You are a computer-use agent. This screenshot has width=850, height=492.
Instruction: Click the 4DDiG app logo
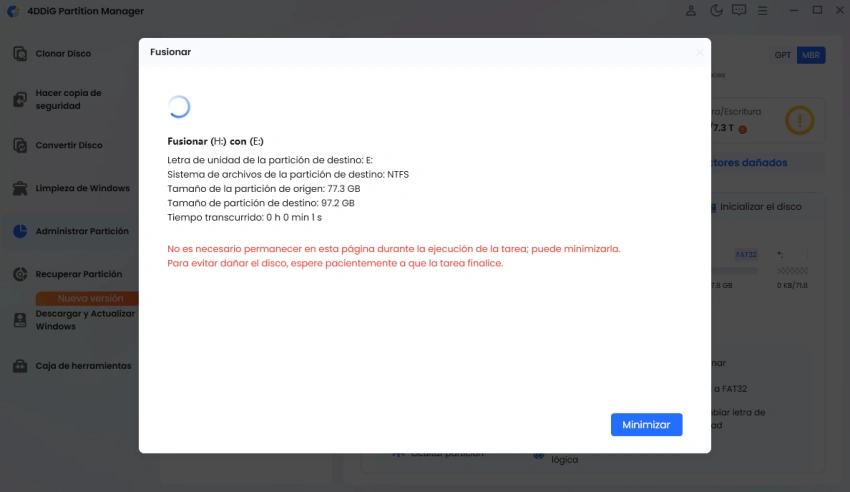(14, 11)
